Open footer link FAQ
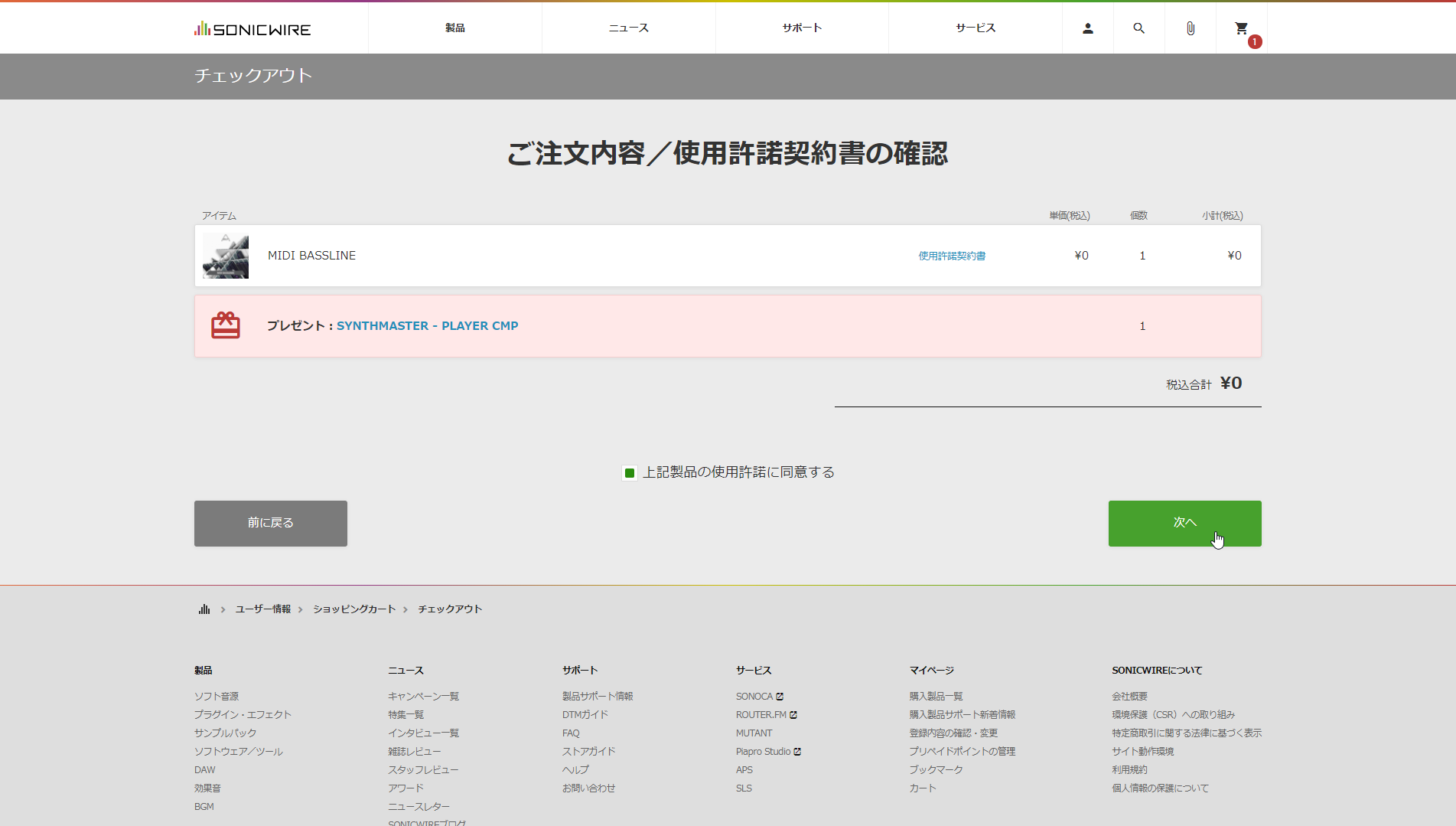 [571, 733]
